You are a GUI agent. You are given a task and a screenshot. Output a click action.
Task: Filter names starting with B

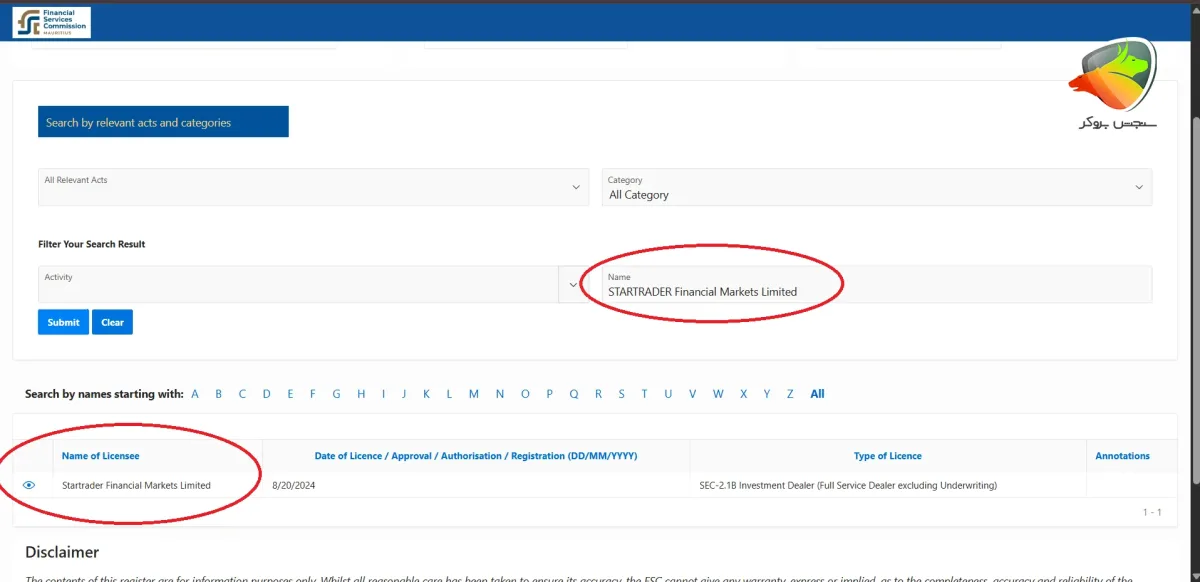coord(218,394)
